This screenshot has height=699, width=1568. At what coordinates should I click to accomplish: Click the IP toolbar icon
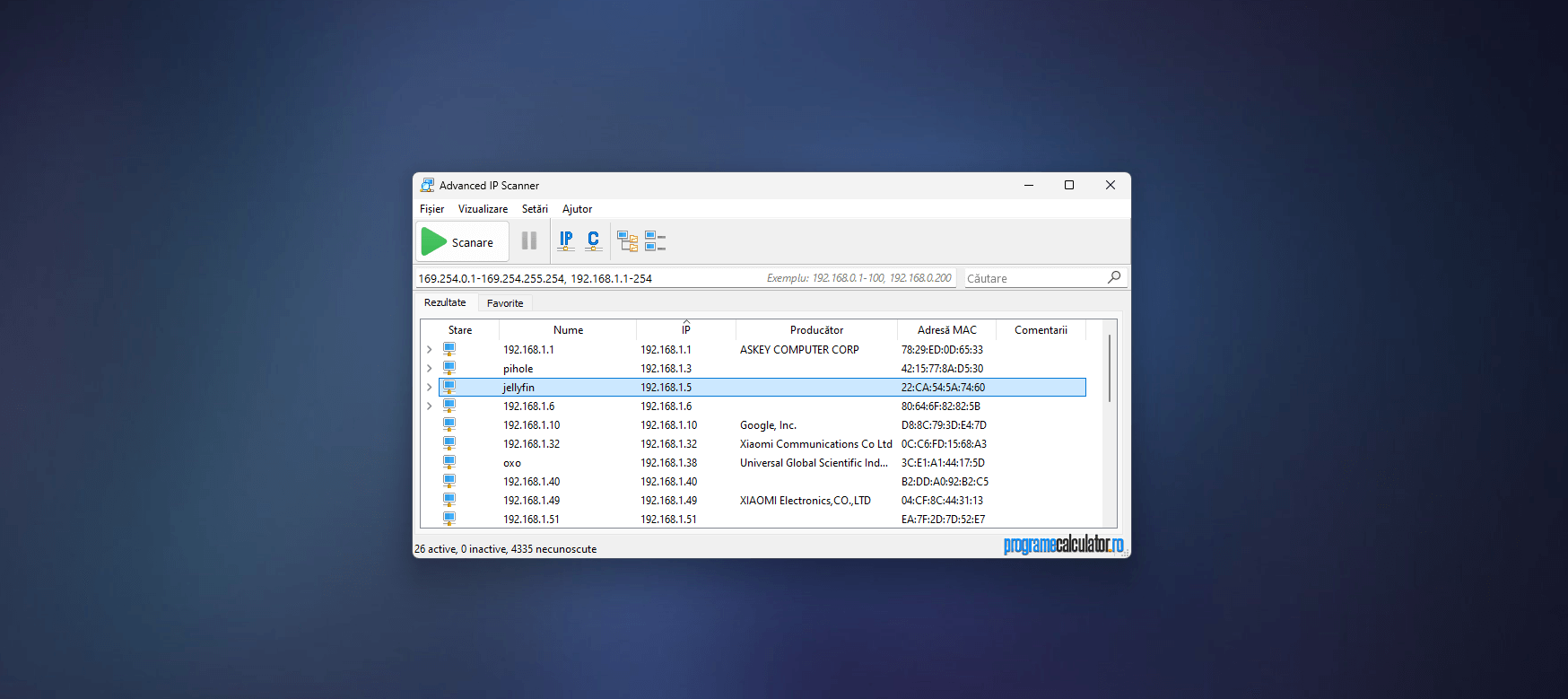pyautogui.click(x=566, y=241)
